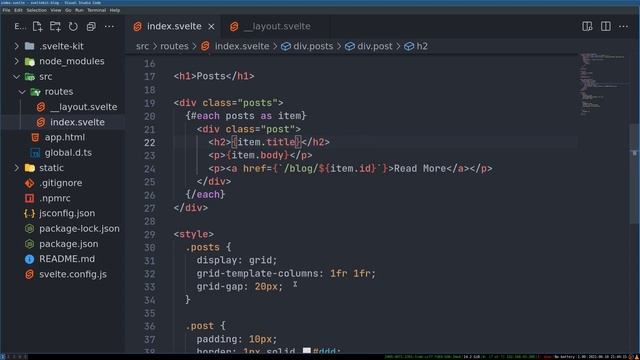Open the editor more actions ellipsis
Image resolution: width=640 pixels, height=360 pixels.
pos(624,27)
